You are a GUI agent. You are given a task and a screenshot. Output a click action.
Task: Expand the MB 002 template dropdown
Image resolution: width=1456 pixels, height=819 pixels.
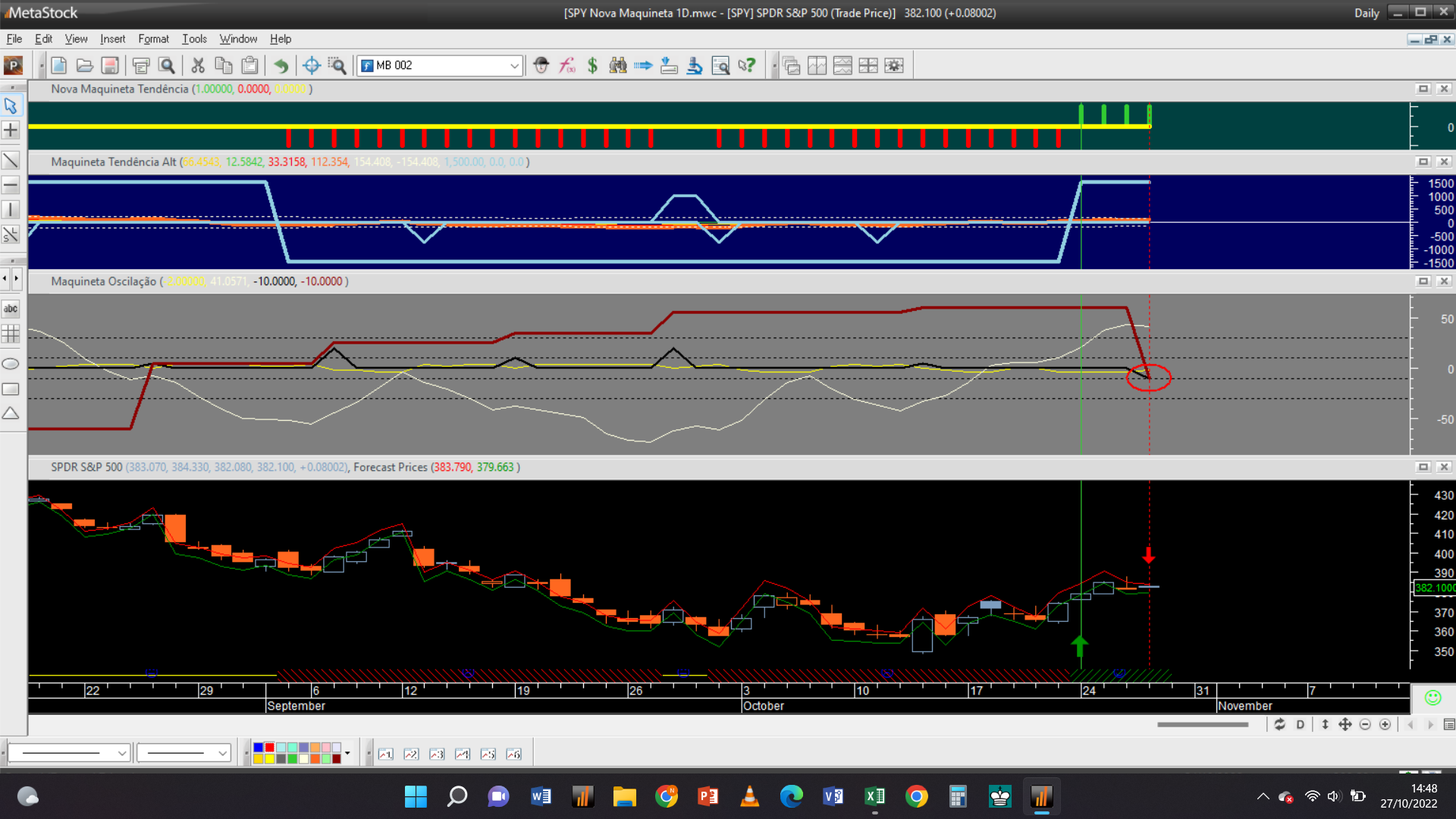[514, 66]
